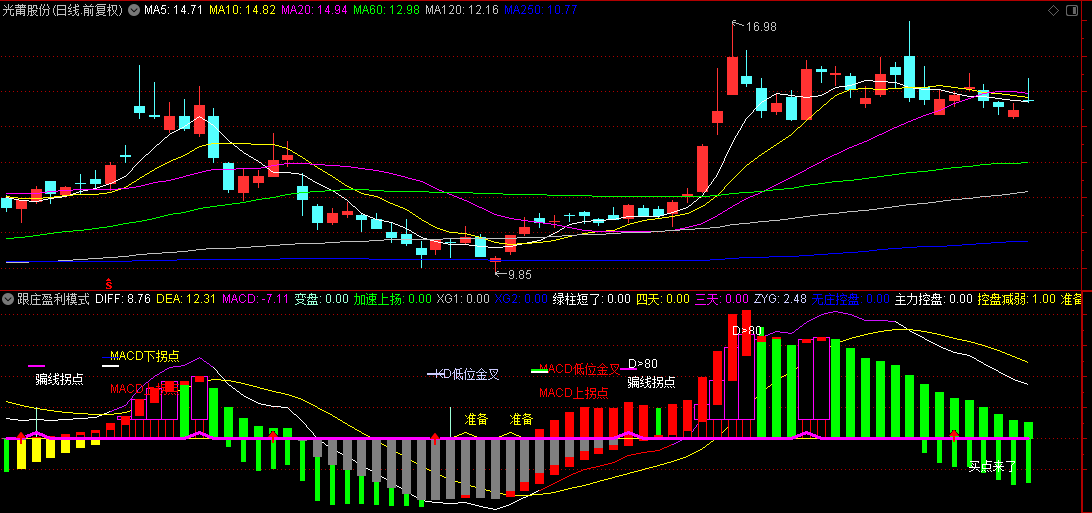The image size is (1092, 513).
Task: Click the 骗线拐点 label on the far left
Action: click(x=60, y=379)
